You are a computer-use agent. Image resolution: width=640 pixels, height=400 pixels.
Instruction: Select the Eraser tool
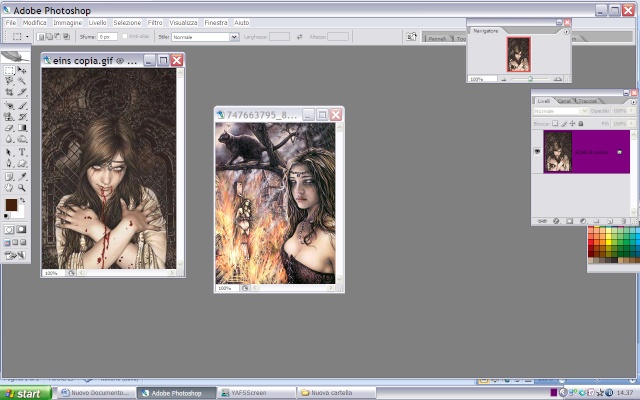tap(9, 128)
